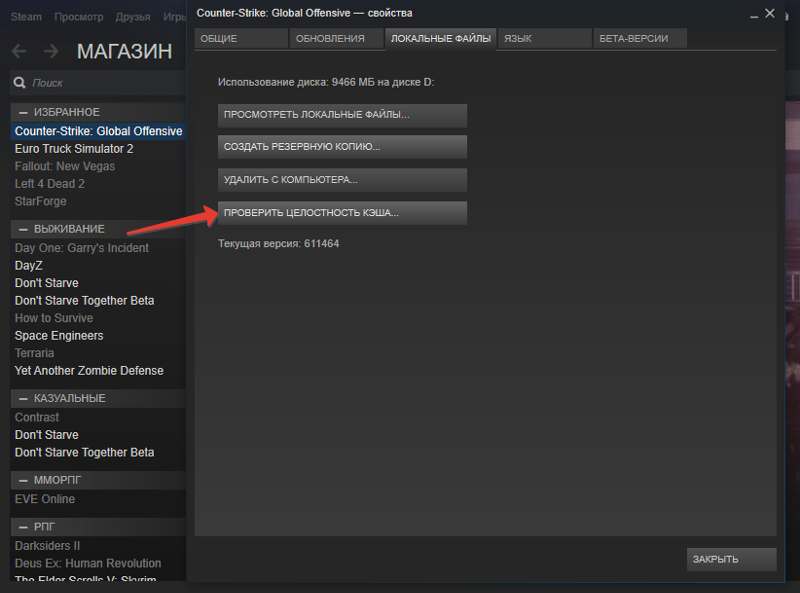The height and width of the screenshot is (593, 800).
Task: Open the ЯЗЫК tab
Action: coord(544,38)
